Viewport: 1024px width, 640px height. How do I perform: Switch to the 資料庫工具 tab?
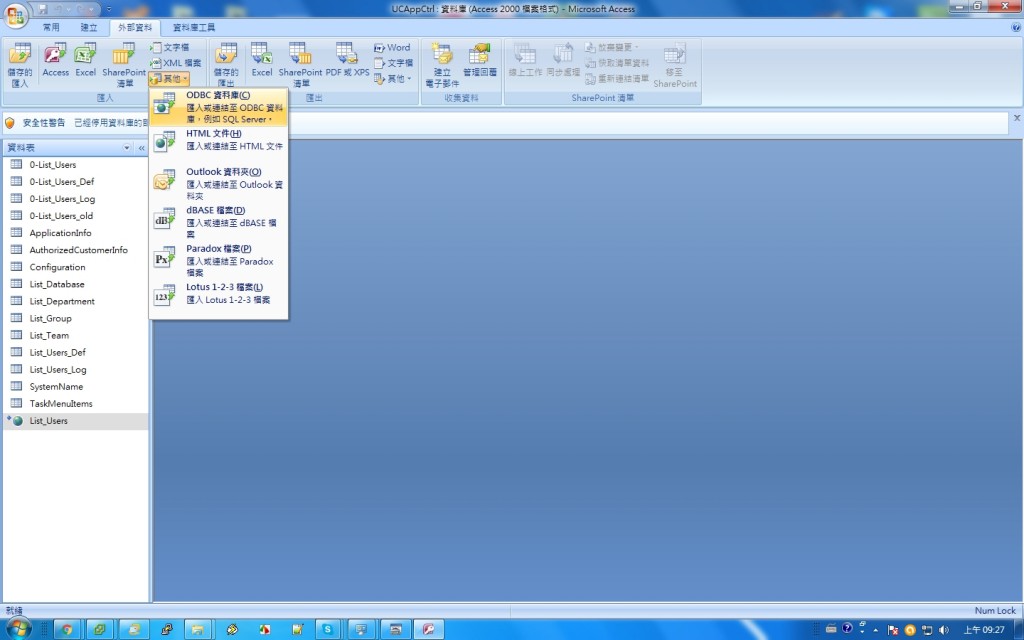click(194, 27)
